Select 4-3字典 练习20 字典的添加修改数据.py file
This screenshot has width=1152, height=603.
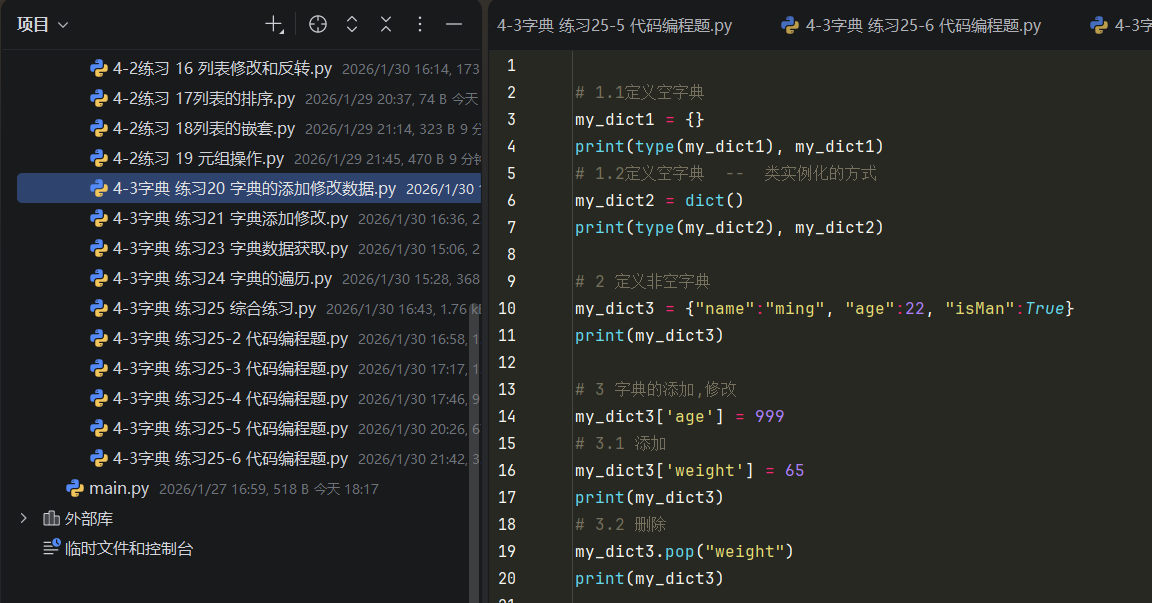[248, 188]
